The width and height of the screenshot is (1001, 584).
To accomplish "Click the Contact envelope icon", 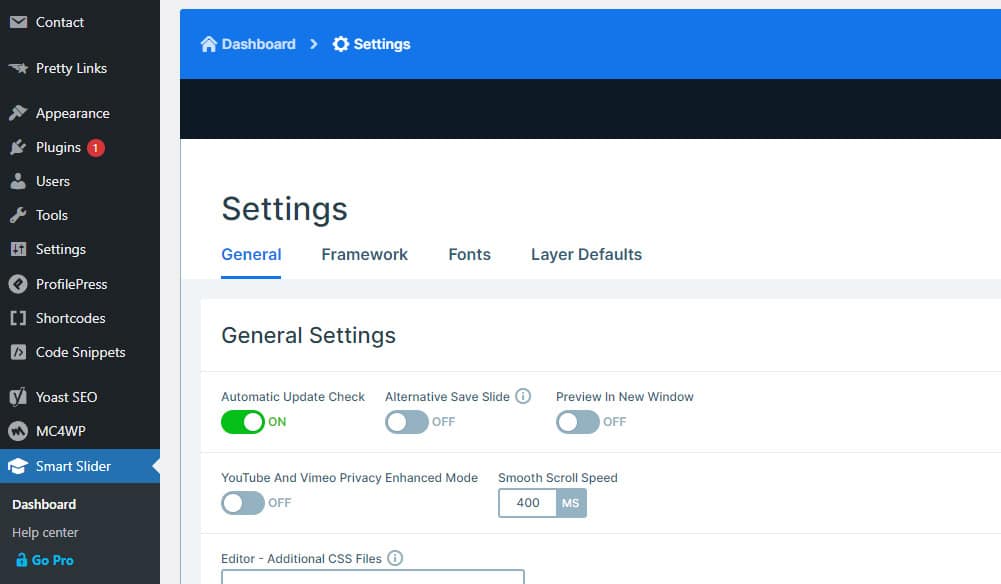I will pyautogui.click(x=19, y=22).
